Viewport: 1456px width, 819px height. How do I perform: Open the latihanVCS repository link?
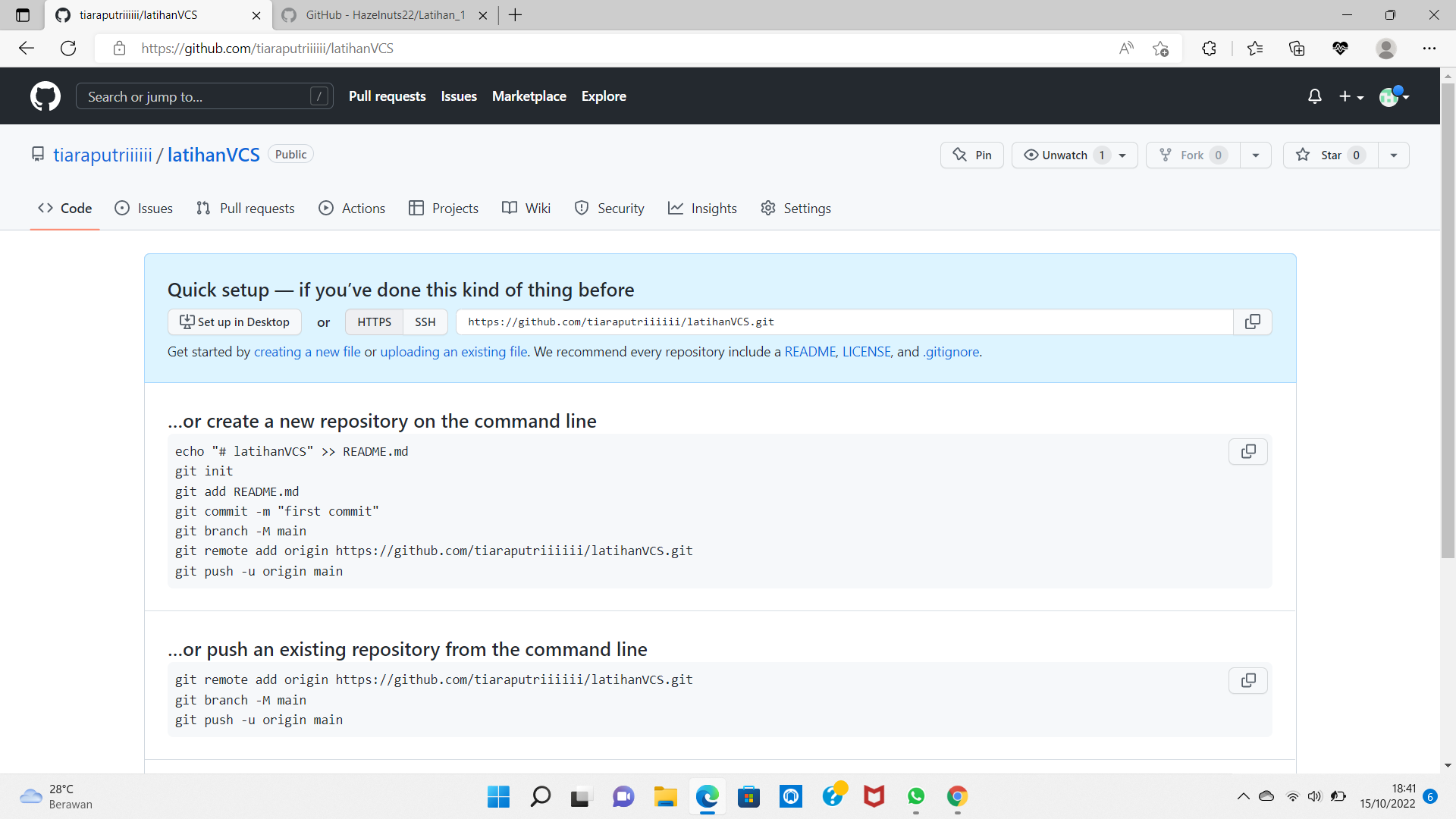(x=214, y=155)
